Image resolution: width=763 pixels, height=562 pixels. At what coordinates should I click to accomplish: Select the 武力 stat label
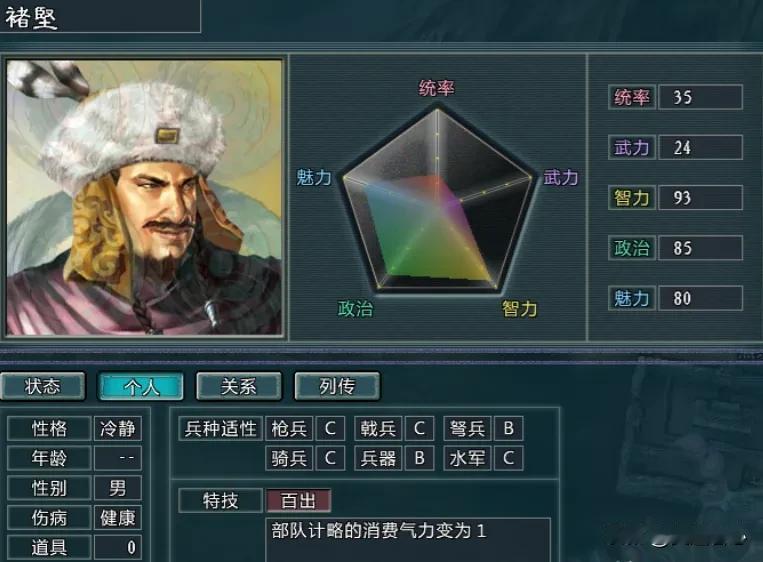pyautogui.click(x=632, y=147)
